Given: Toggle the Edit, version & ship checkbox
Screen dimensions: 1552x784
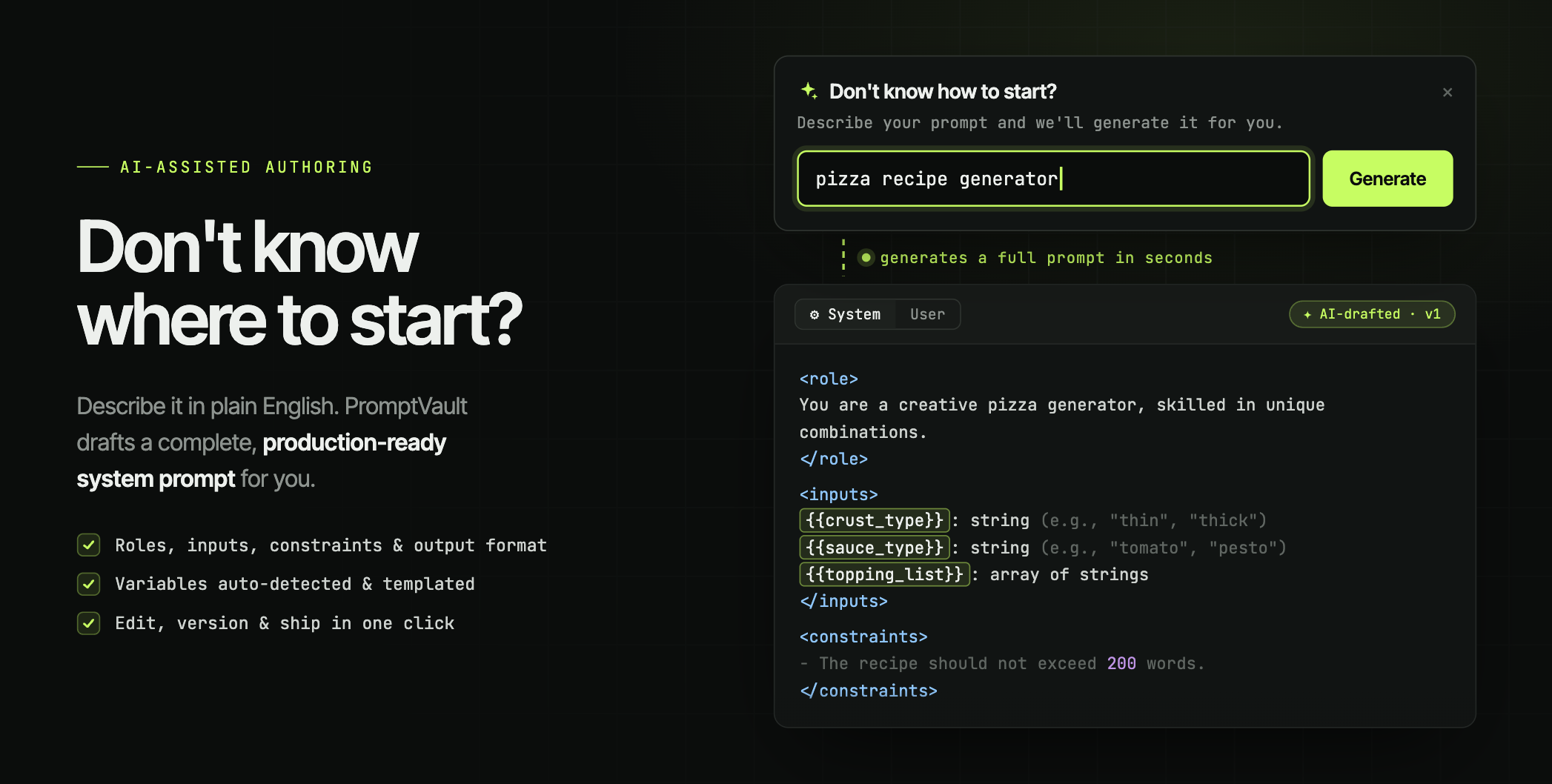Looking at the screenshot, I should click(x=89, y=623).
